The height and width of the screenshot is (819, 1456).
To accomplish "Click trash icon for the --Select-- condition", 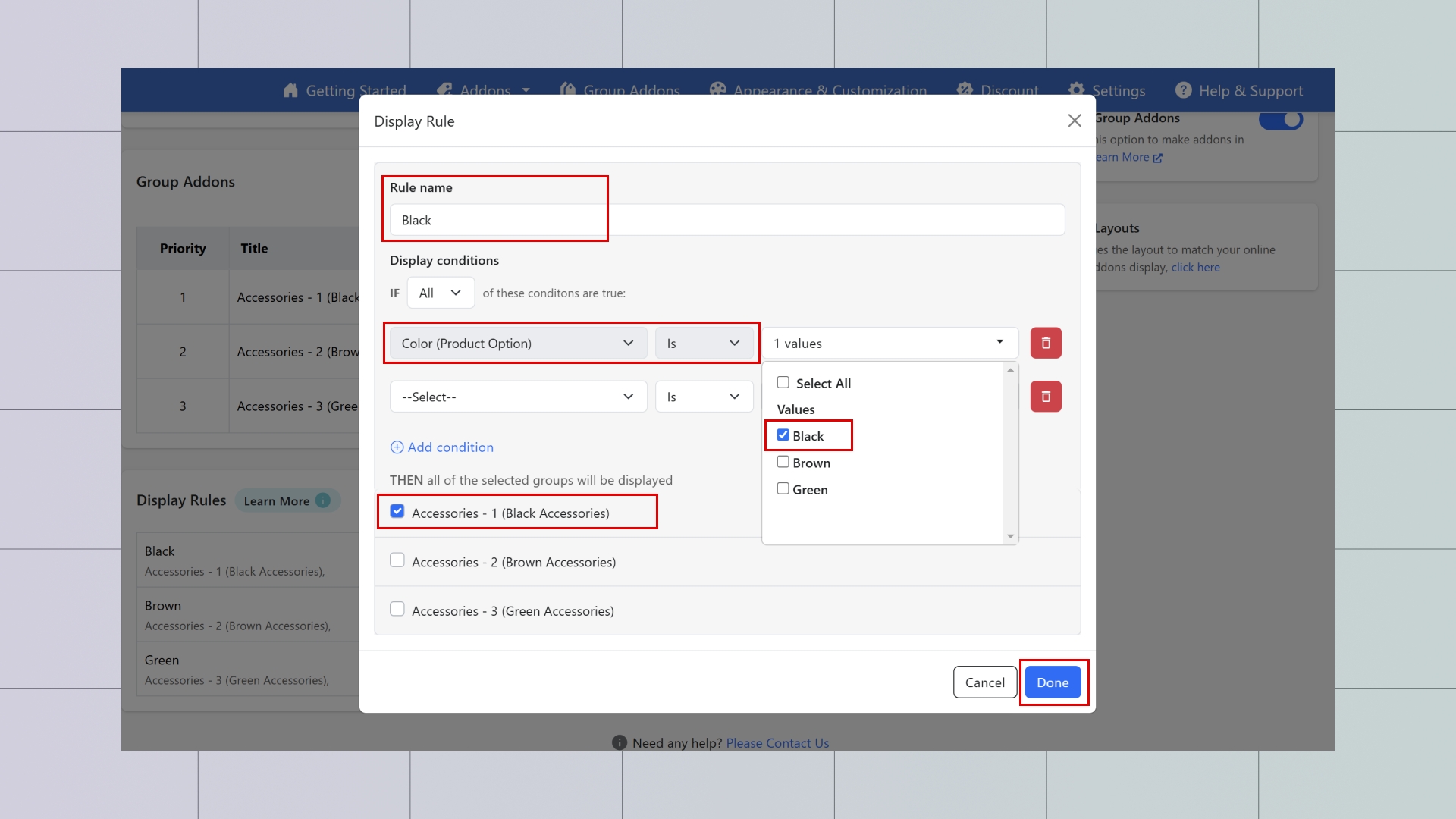I will pyautogui.click(x=1046, y=397).
